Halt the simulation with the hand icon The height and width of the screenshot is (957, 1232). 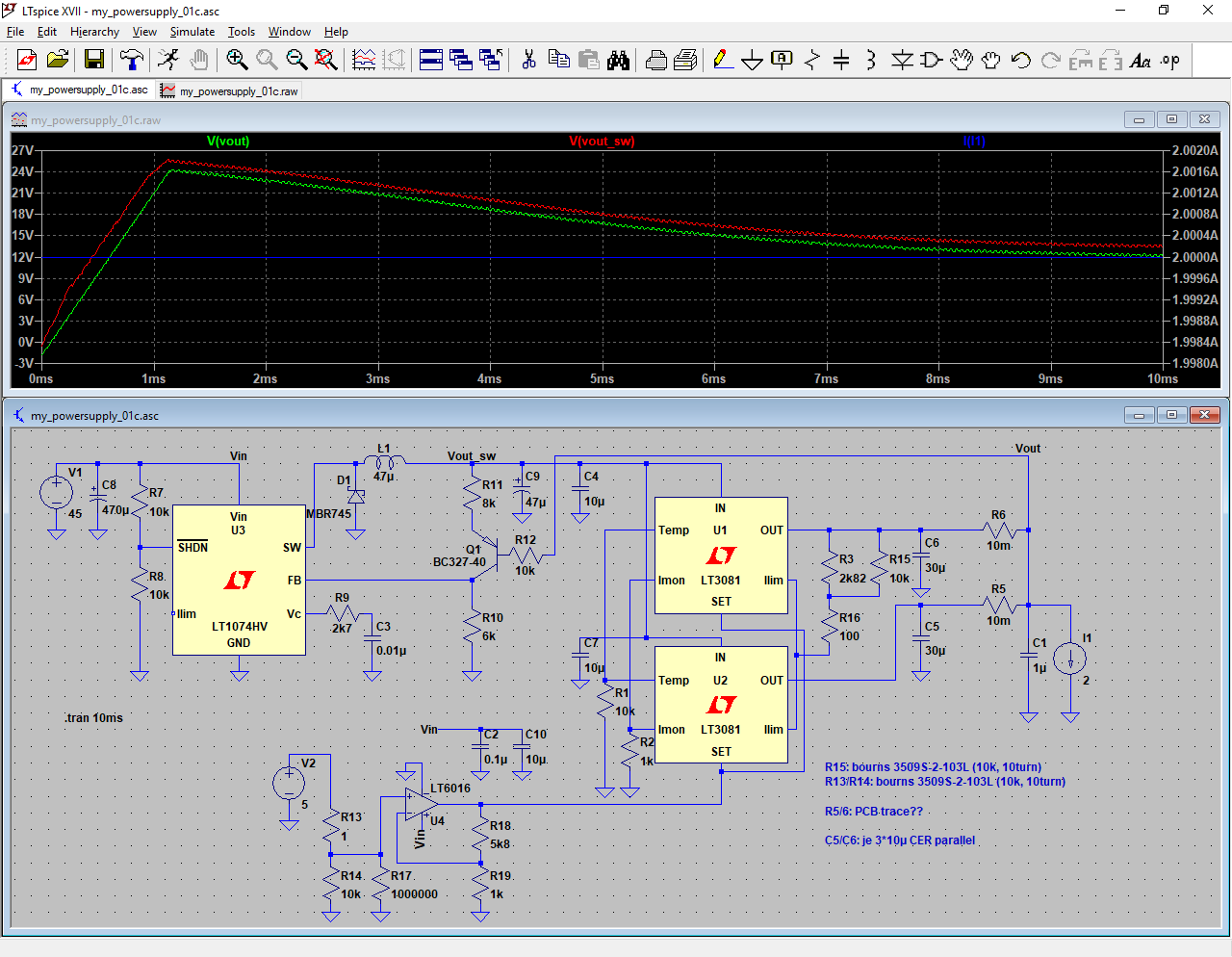coord(198,60)
